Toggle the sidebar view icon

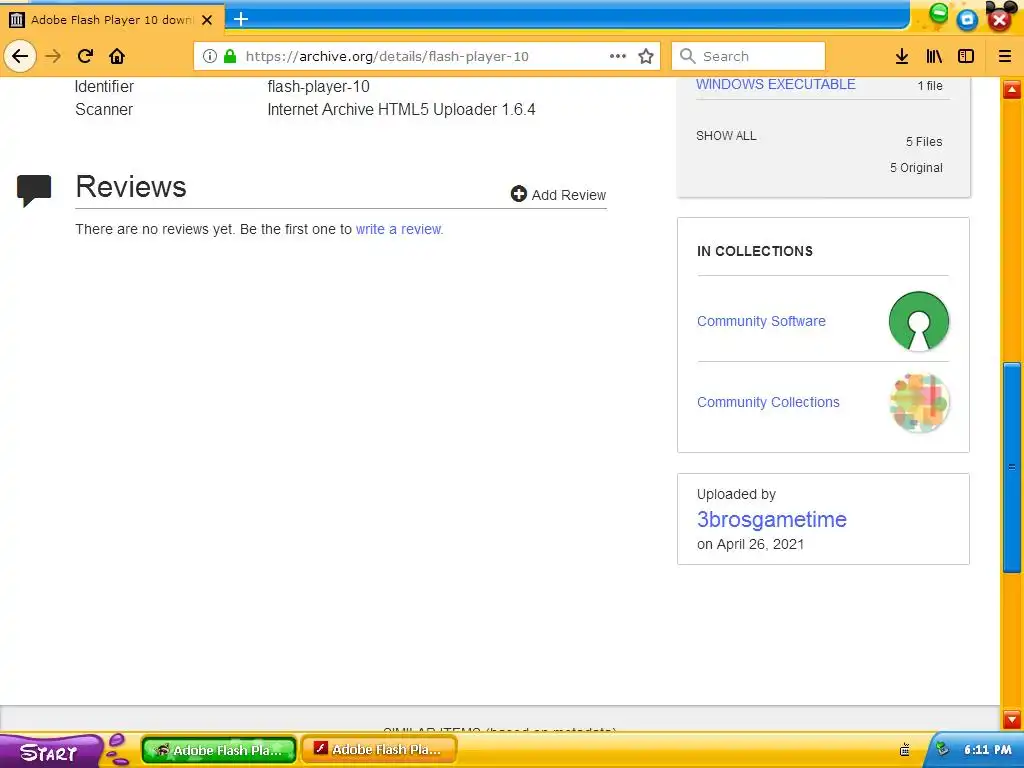[x=966, y=56]
